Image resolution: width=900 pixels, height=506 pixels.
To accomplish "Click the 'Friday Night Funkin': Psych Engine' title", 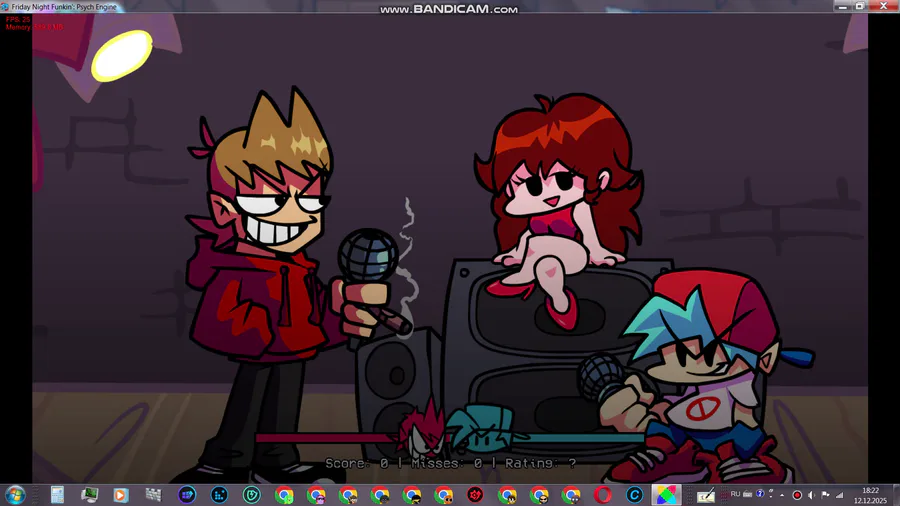I will [64, 7].
